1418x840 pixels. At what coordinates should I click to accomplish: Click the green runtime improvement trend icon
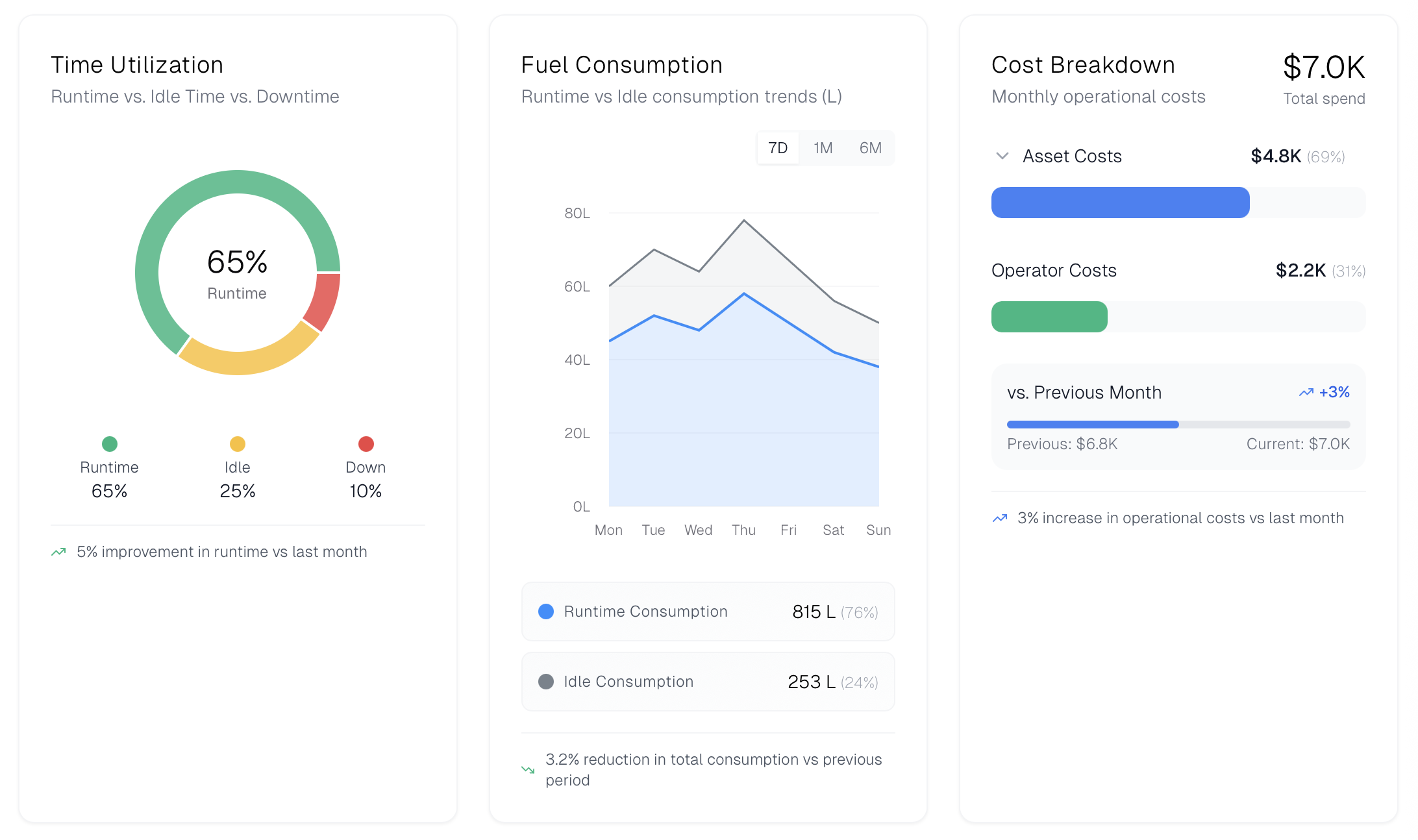pyautogui.click(x=58, y=552)
